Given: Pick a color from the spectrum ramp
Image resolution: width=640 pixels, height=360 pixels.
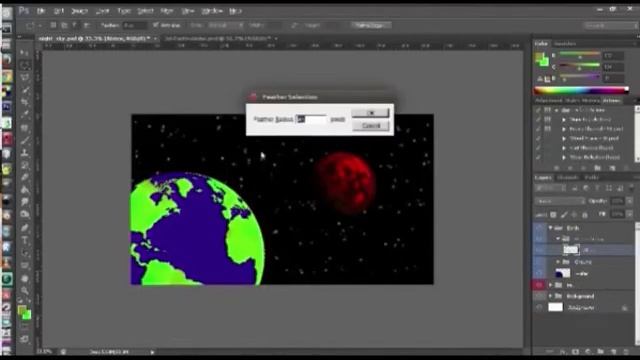Looking at the screenshot, I should tap(581, 90).
